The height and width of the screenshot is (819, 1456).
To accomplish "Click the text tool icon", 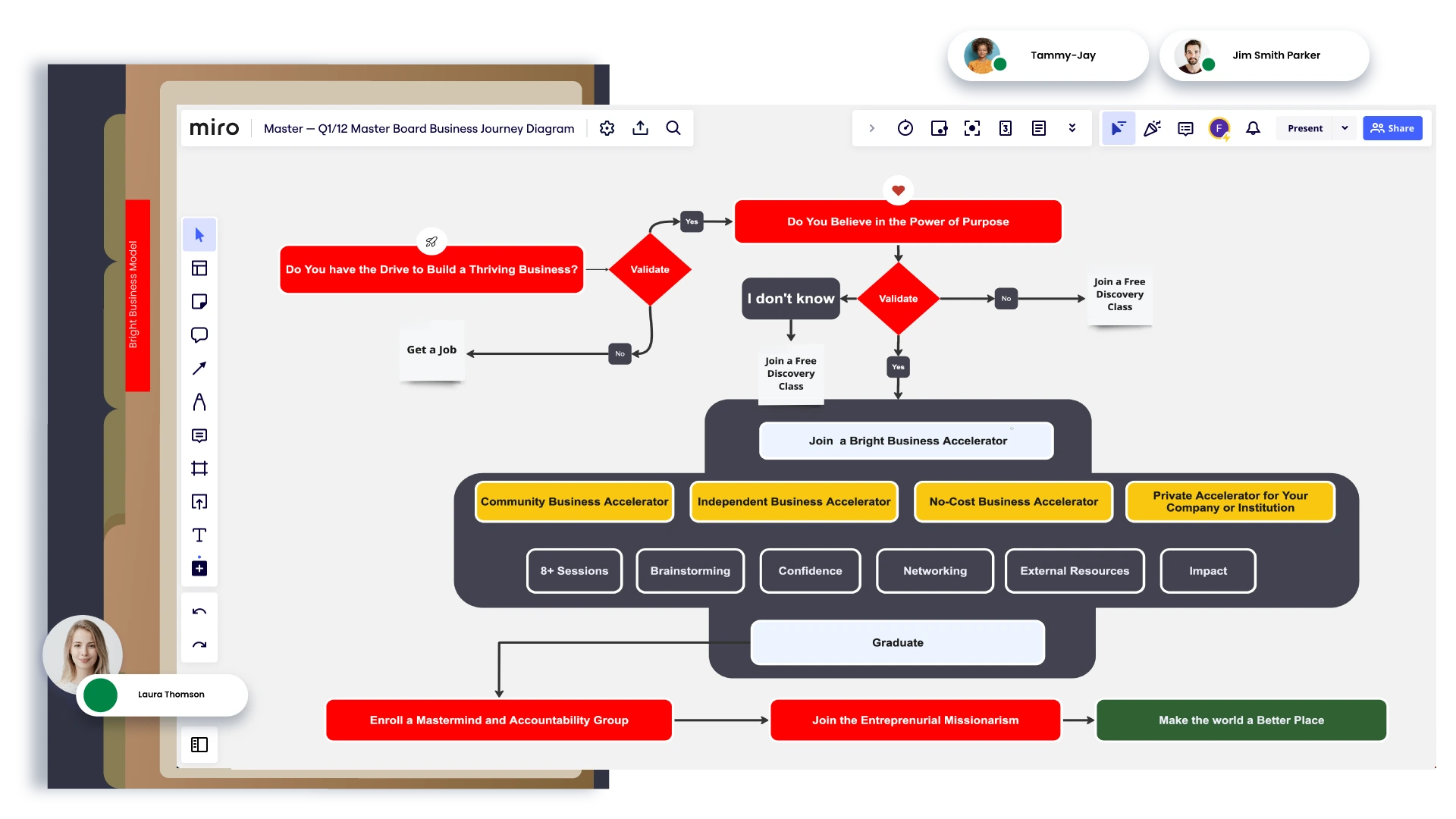I will pos(199,535).
